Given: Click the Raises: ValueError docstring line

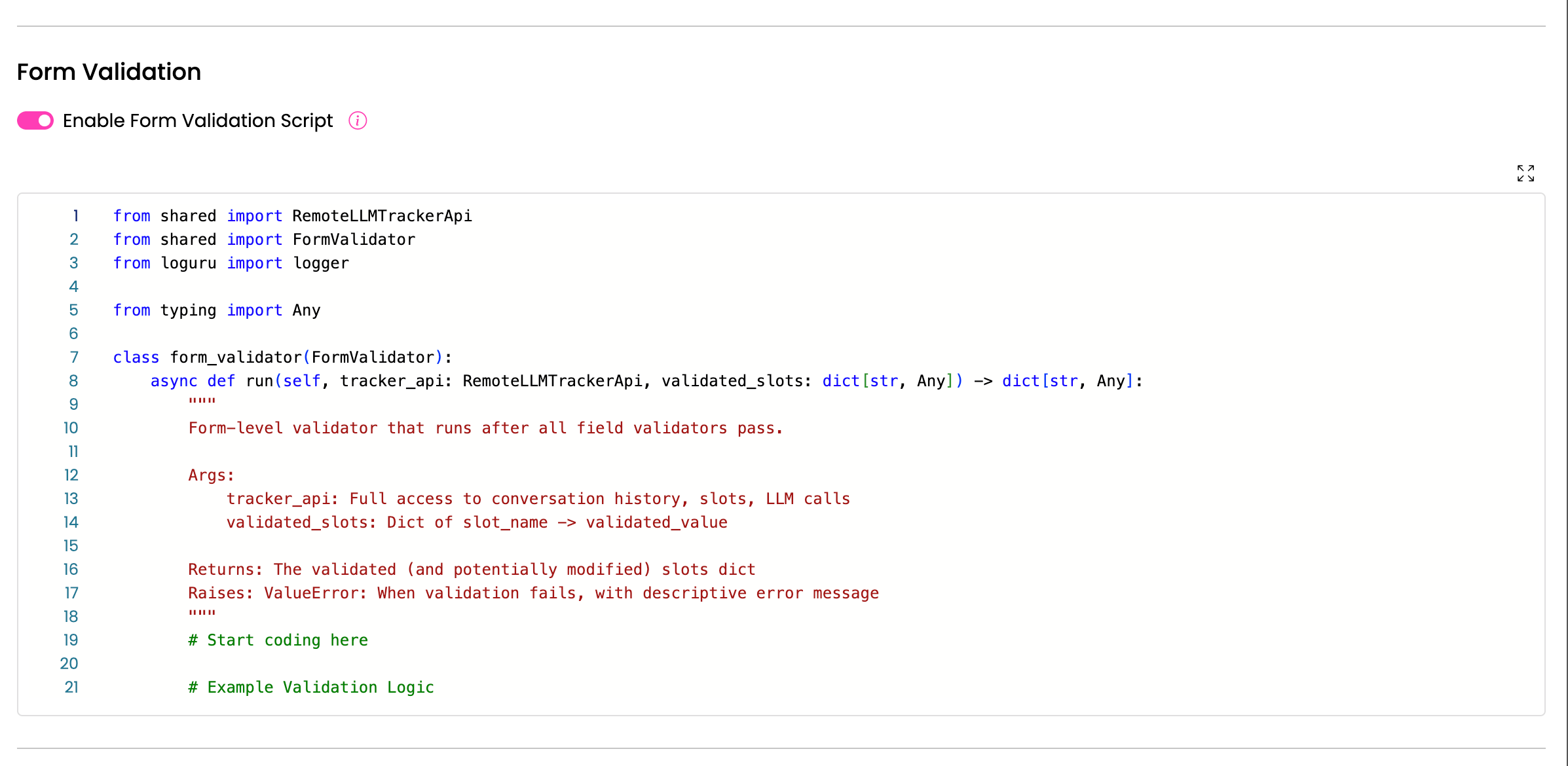Looking at the screenshot, I should click(x=533, y=593).
